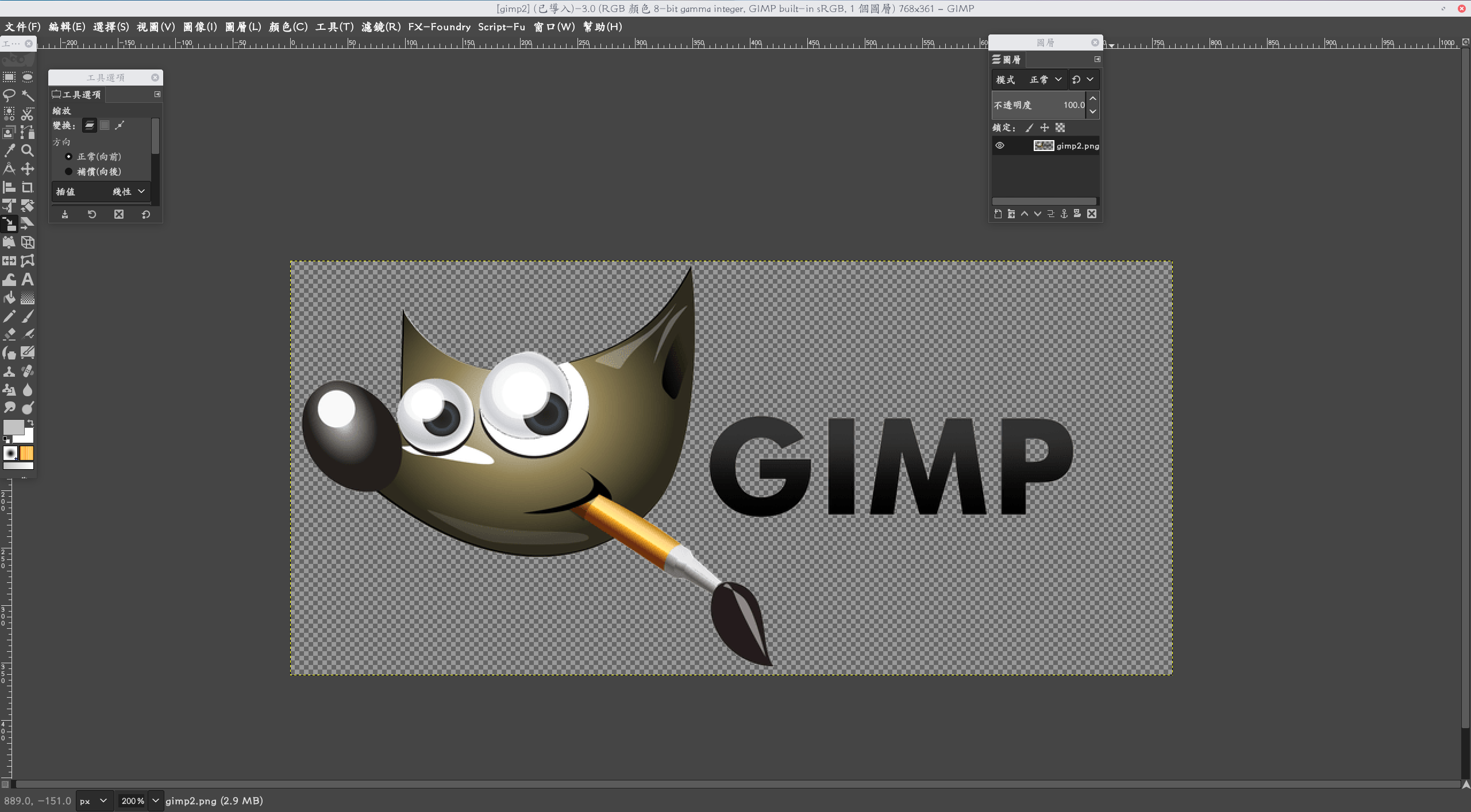1471x812 pixels.
Task: Open the Layers tab configuration menu
Action: pyautogui.click(x=1097, y=59)
